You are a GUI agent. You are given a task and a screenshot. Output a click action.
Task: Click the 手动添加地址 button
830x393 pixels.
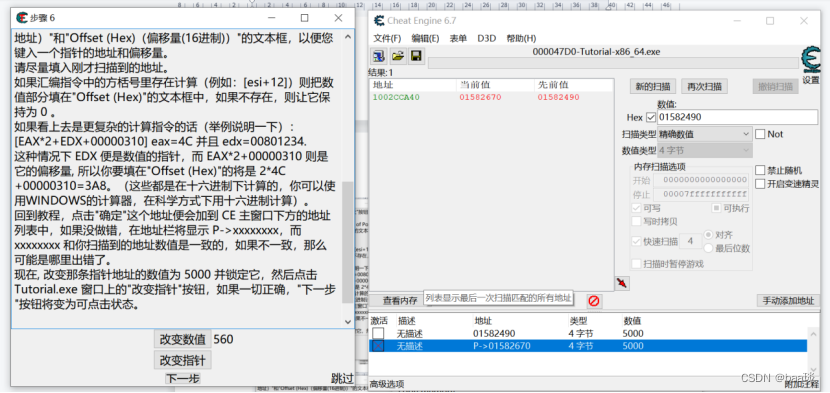coord(788,300)
